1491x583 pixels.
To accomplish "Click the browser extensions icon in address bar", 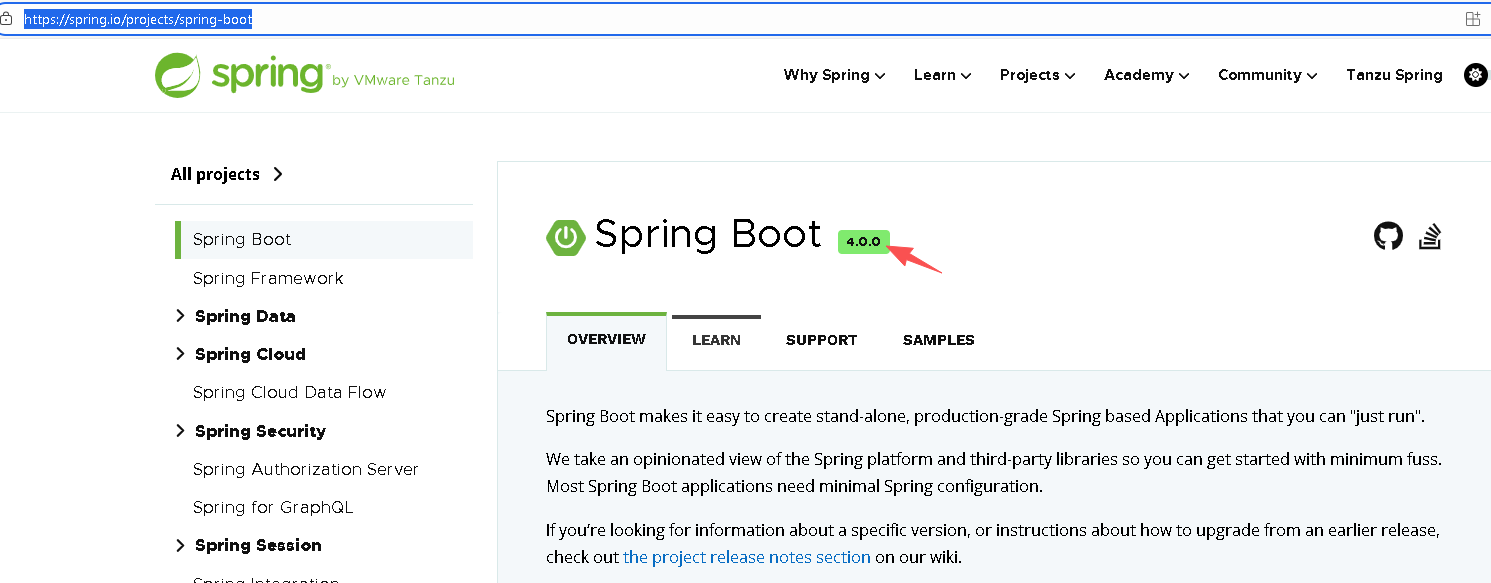I will click(x=1472, y=19).
